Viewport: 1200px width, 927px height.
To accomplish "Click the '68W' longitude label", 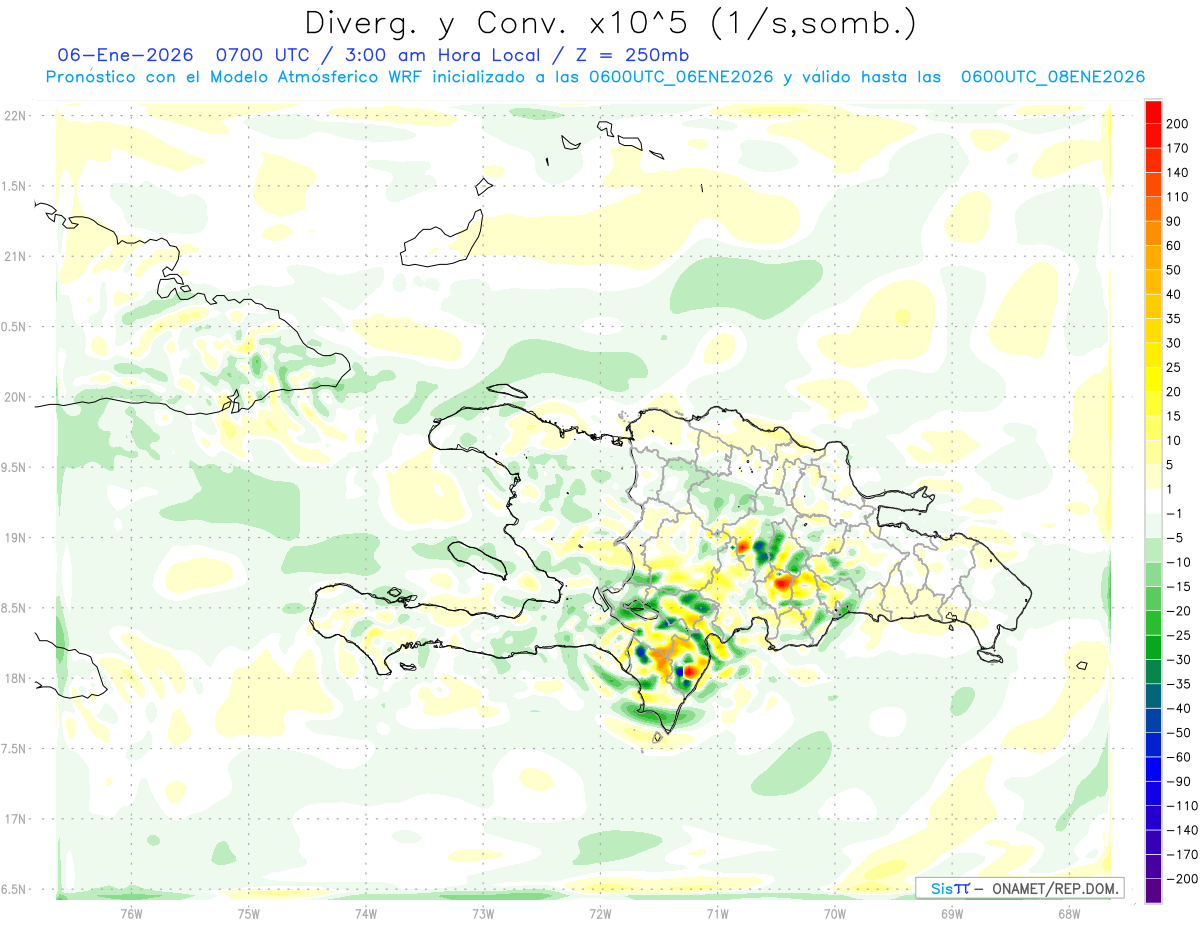I will point(1068,912).
